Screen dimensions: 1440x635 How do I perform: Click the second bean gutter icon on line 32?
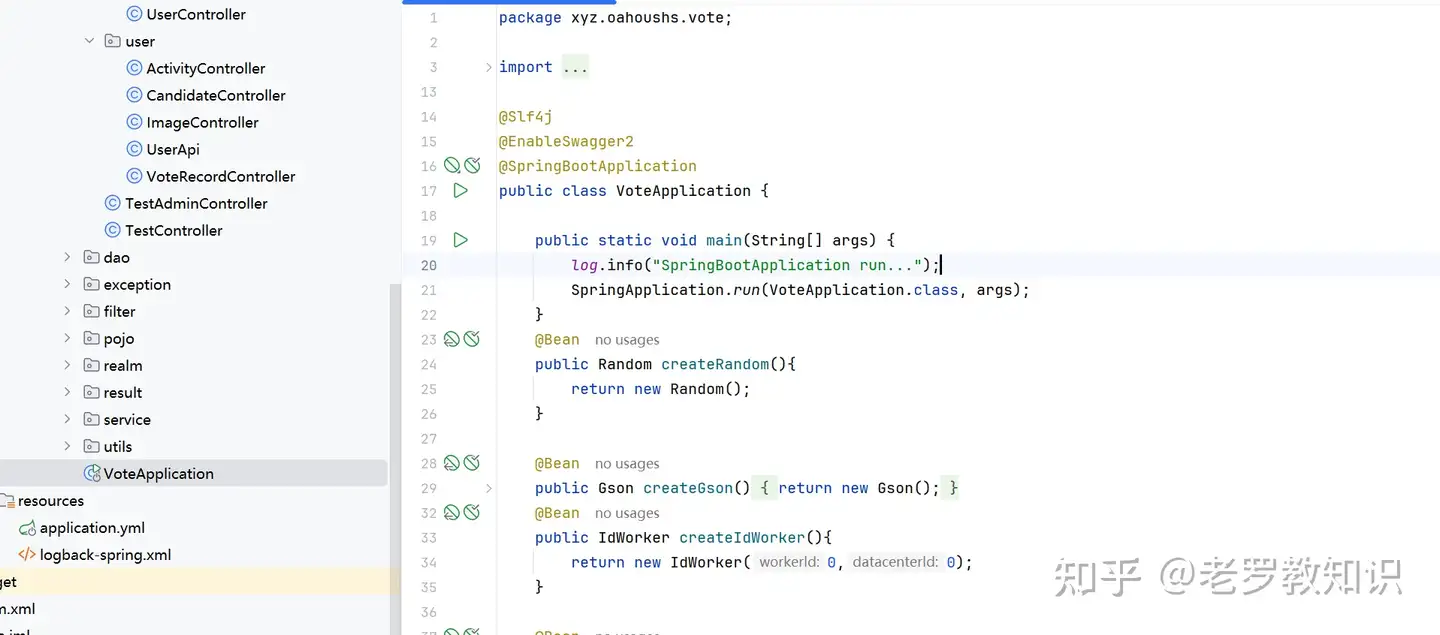[472, 512]
